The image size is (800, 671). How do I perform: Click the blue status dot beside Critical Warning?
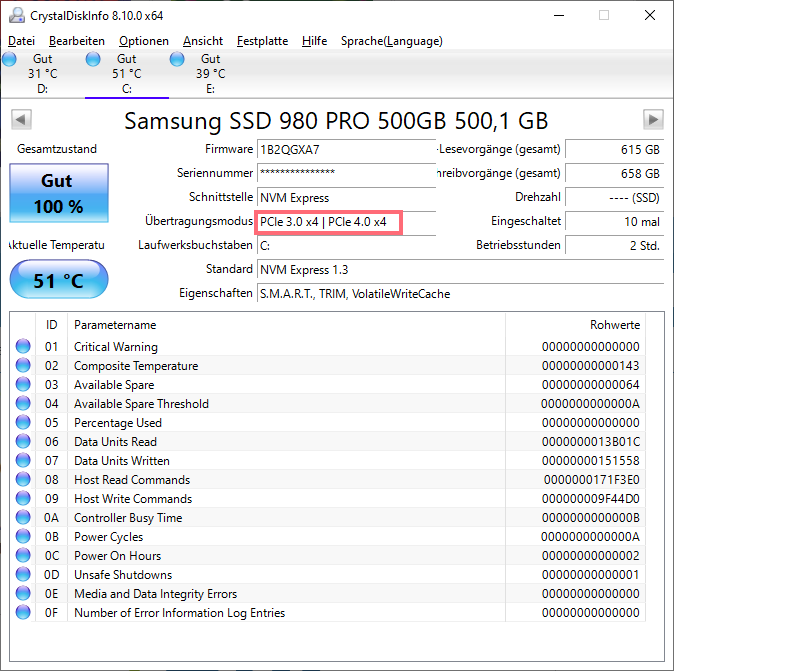[22, 347]
